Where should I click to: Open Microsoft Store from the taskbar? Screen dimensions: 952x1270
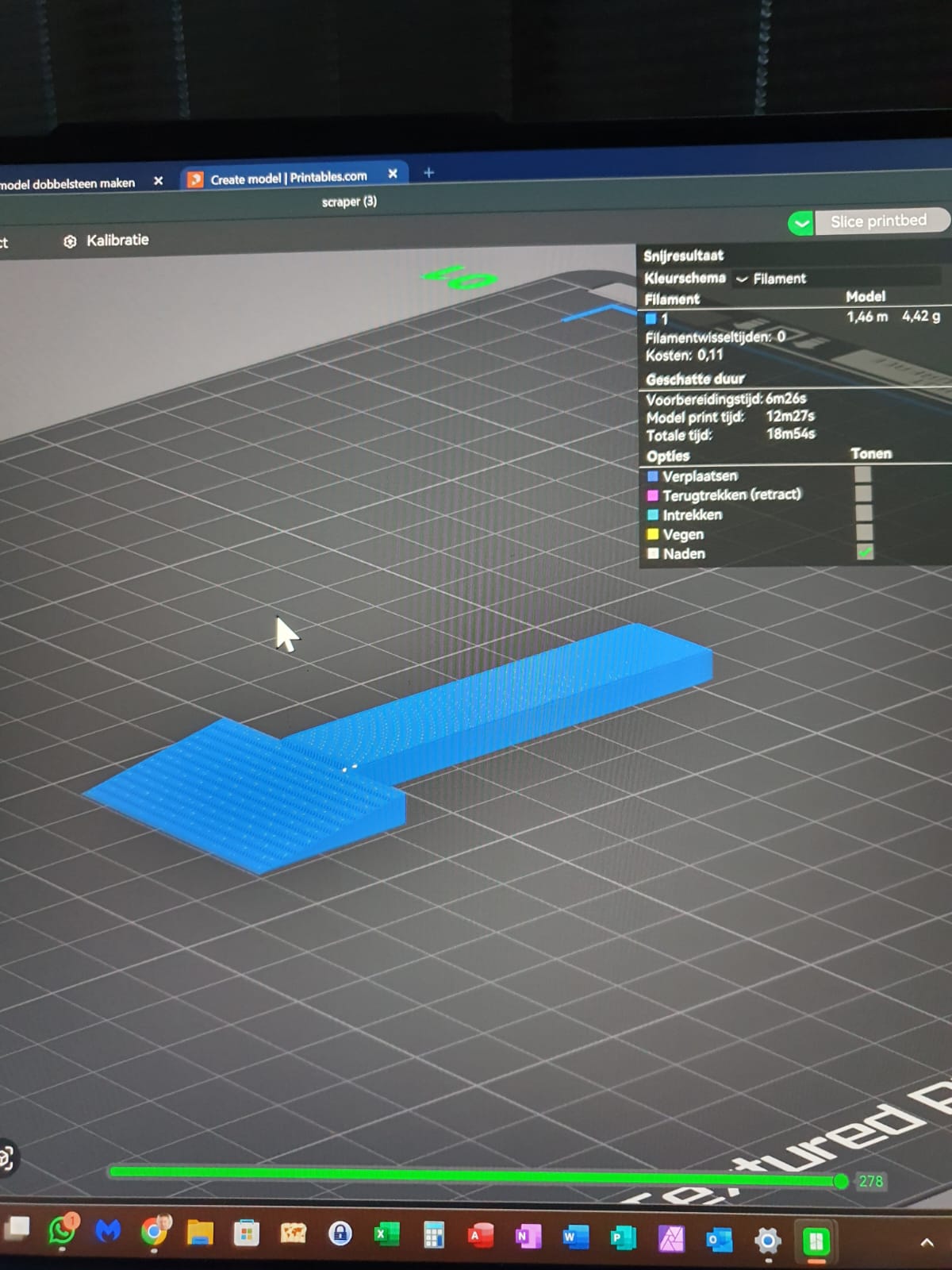coord(247,1233)
